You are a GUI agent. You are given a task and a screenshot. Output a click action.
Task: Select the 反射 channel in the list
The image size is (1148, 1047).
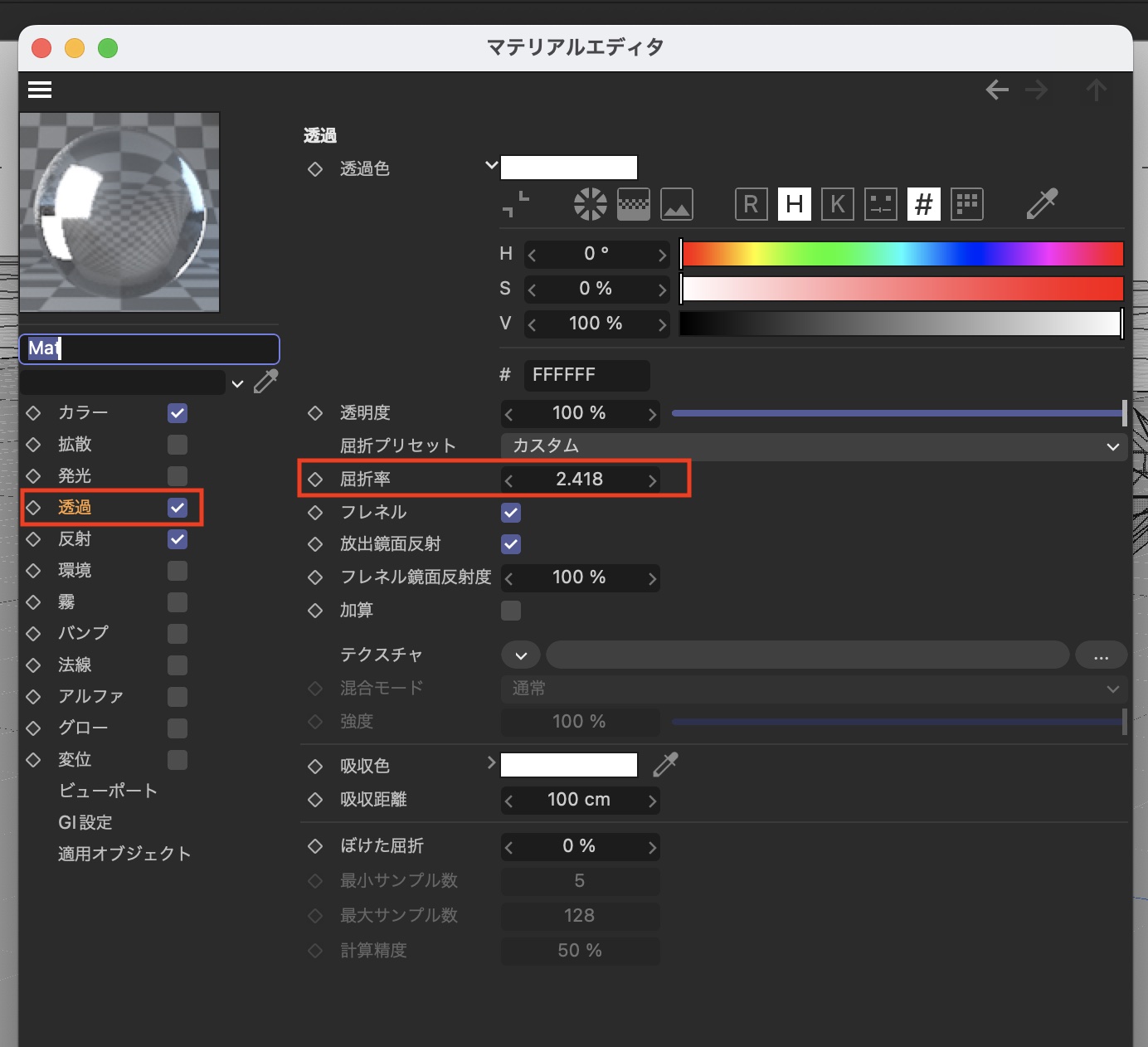75,539
